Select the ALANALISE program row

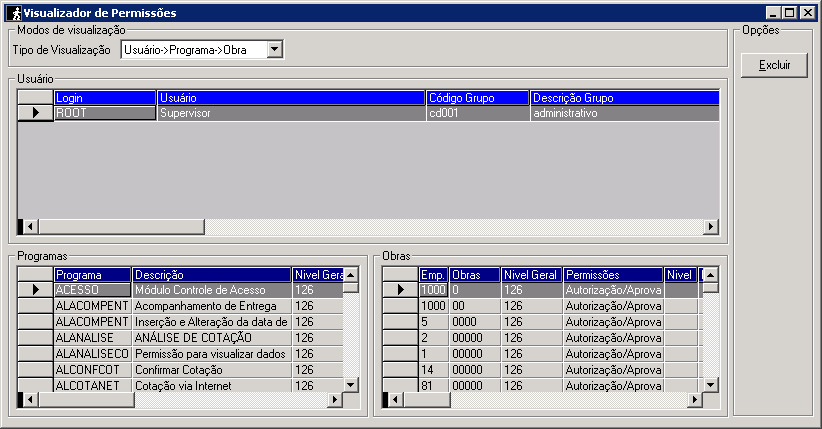coord(92,338)
